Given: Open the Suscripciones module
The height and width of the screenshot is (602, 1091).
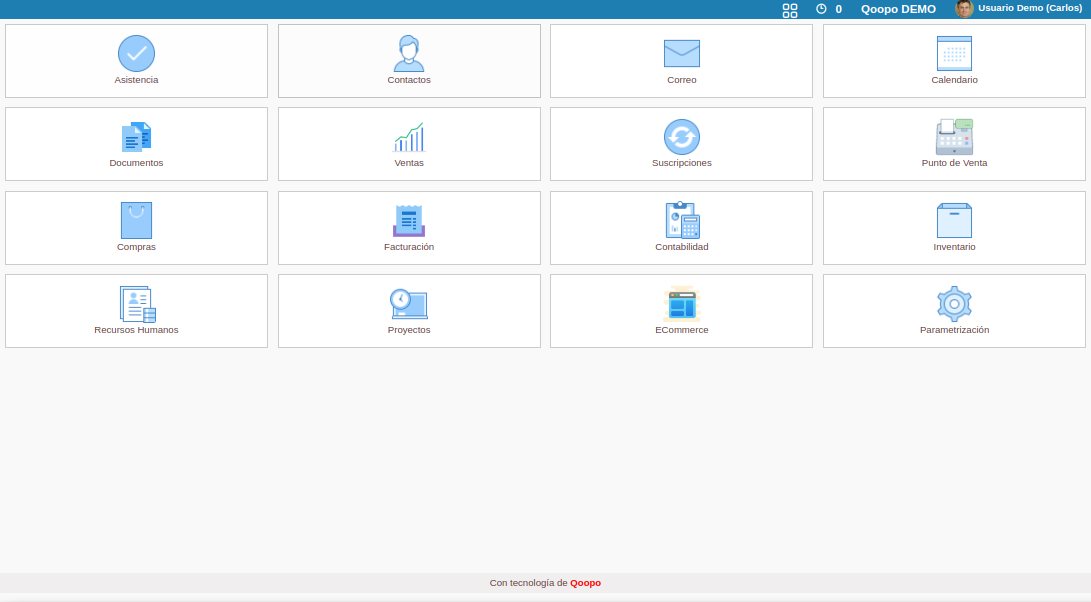Looking at the screenshot, I should (681, 143).
